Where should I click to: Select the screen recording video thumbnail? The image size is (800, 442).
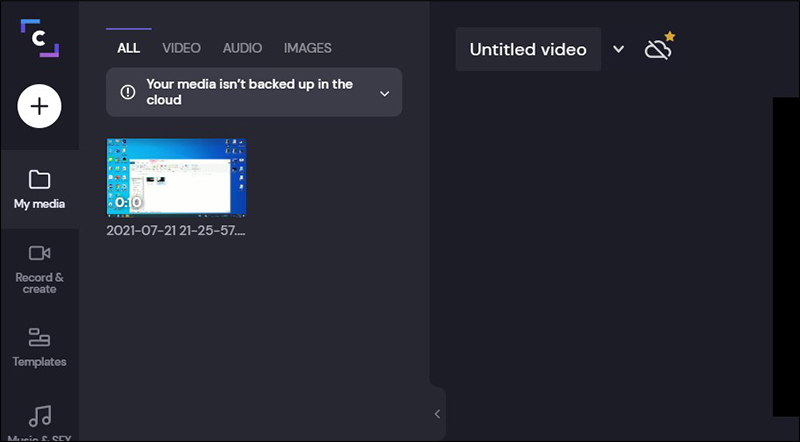coord(176,177)
